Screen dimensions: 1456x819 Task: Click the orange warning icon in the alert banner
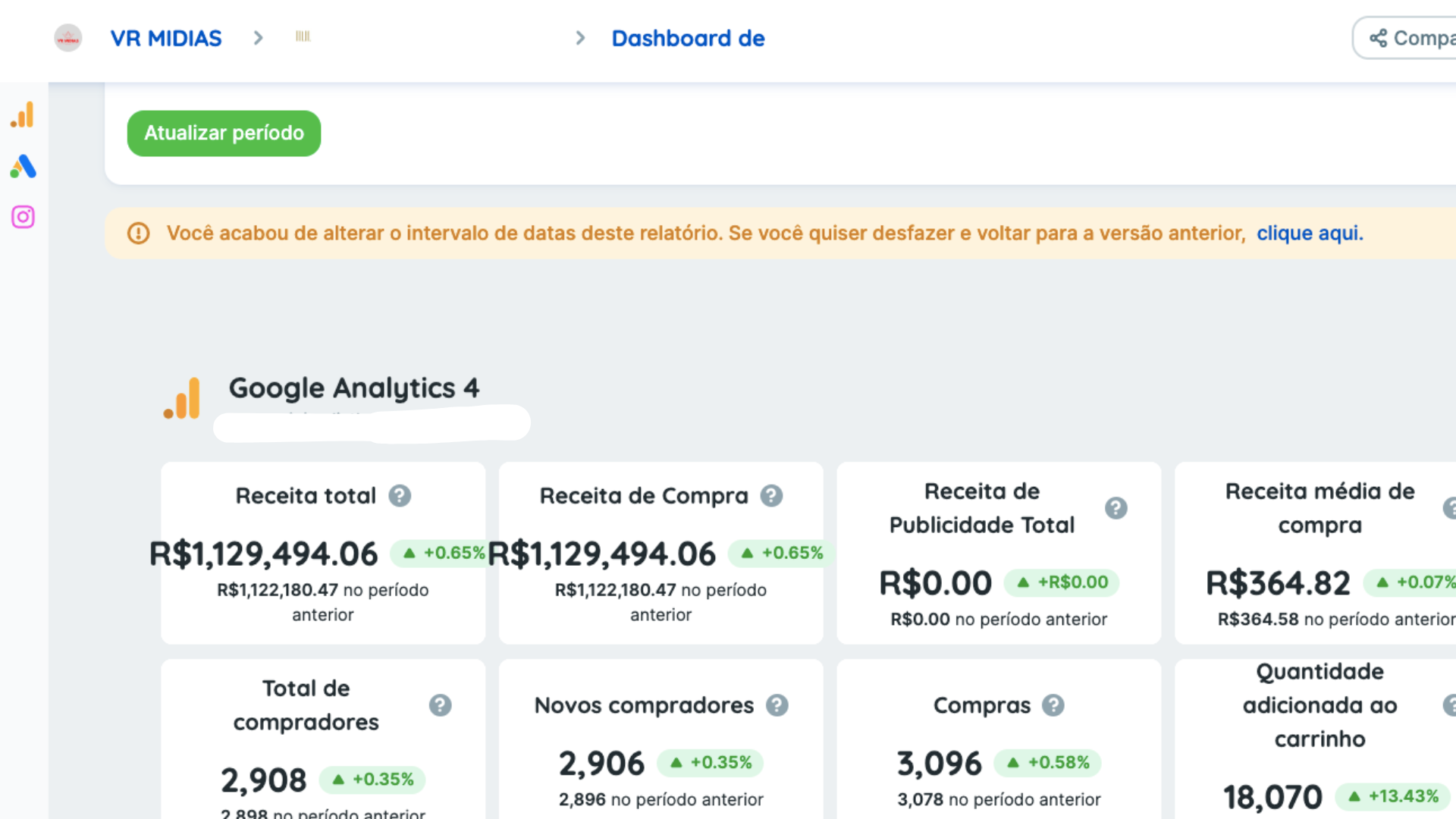(138, 234)
